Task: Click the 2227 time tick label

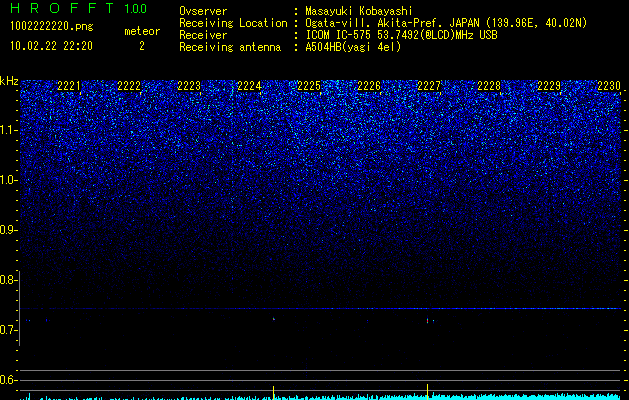Action: [x=429, y=86]
